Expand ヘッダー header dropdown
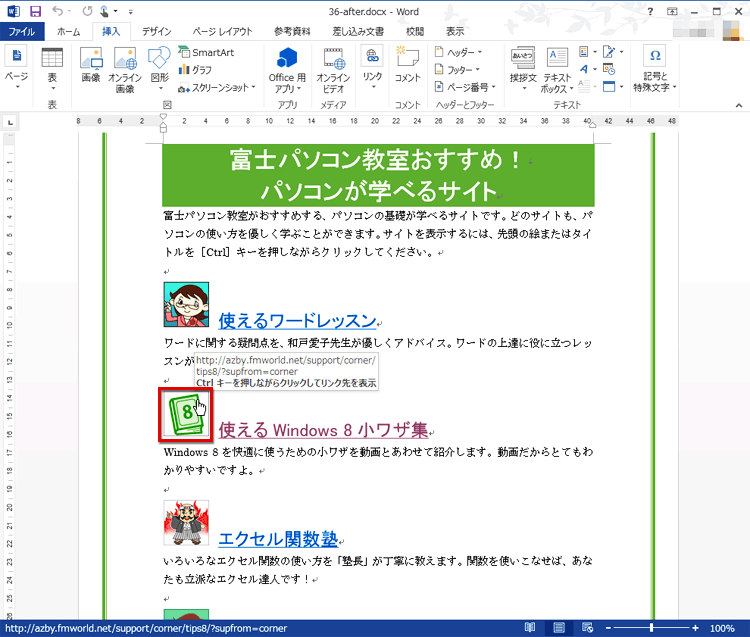This screenshot has width=750, height=637. [x=480, y=52]
